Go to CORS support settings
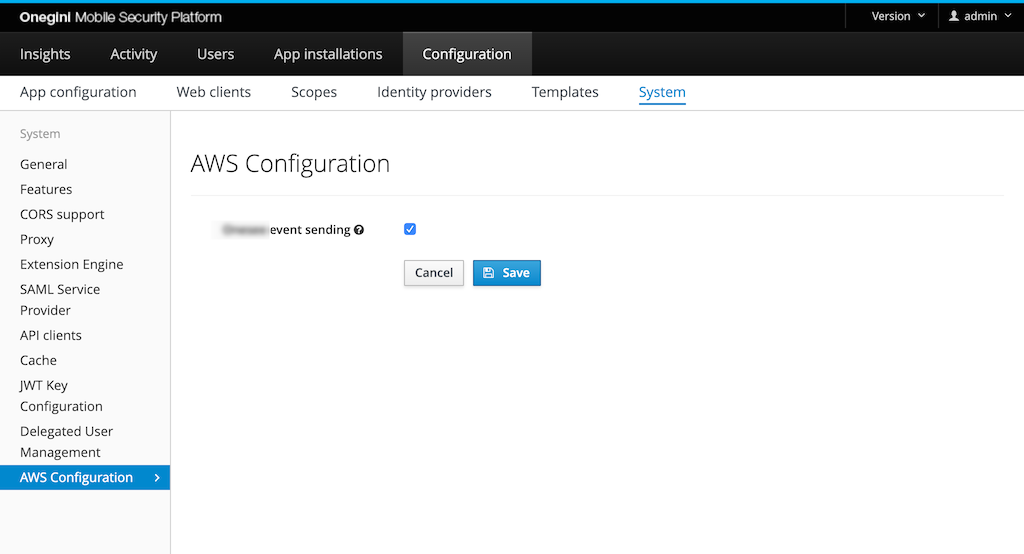1024x554 pixels. 62,214
